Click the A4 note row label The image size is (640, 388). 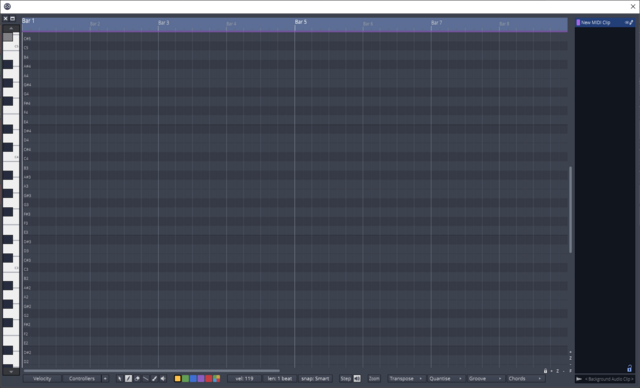26,76
